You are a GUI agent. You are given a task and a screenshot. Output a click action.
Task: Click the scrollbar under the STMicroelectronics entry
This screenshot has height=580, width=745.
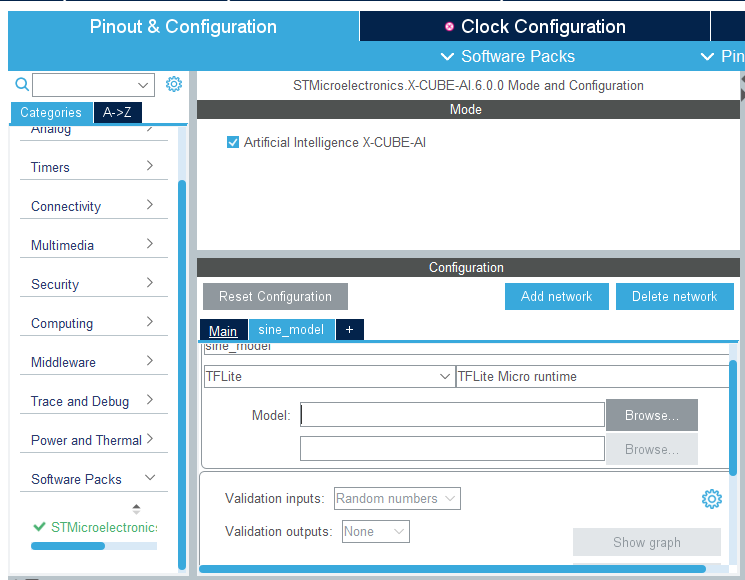(x=68, y=546)
